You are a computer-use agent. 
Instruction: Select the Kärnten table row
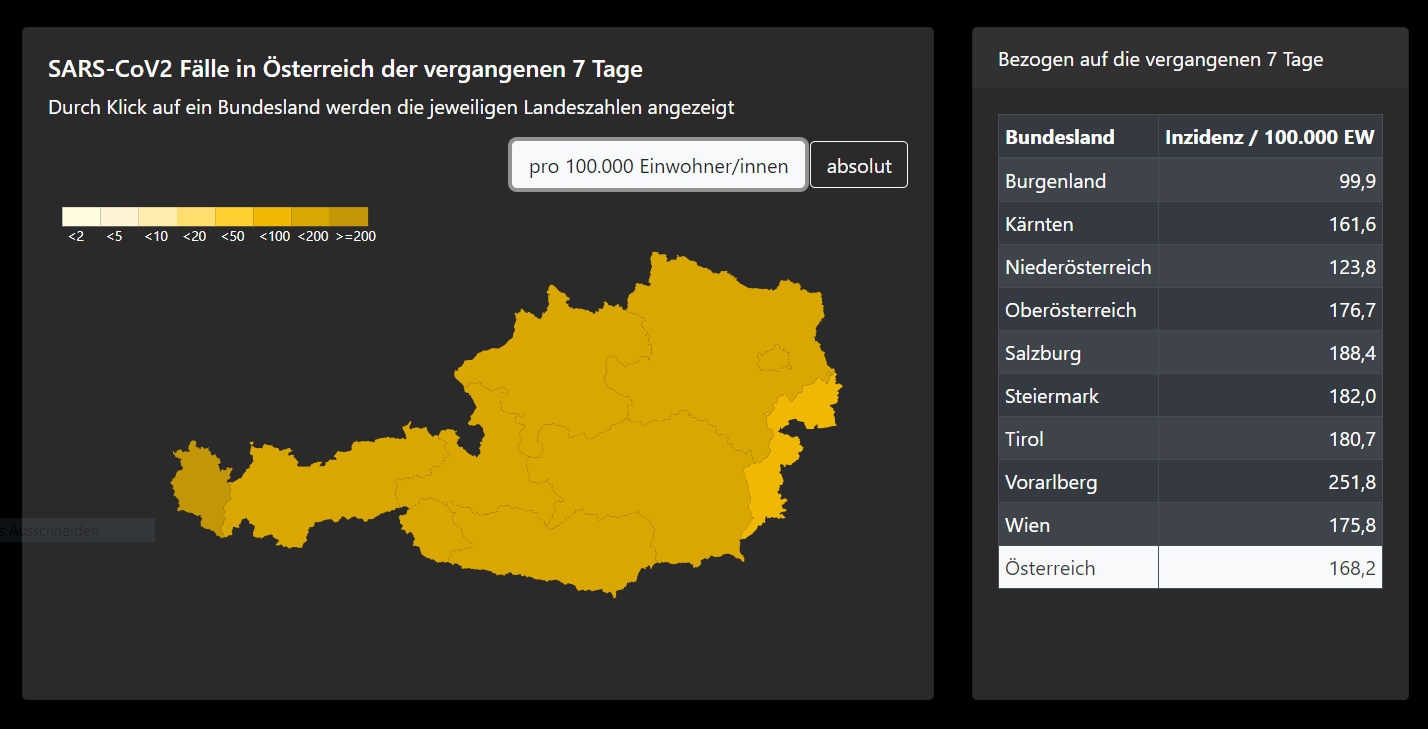(x=1190, y=224)
